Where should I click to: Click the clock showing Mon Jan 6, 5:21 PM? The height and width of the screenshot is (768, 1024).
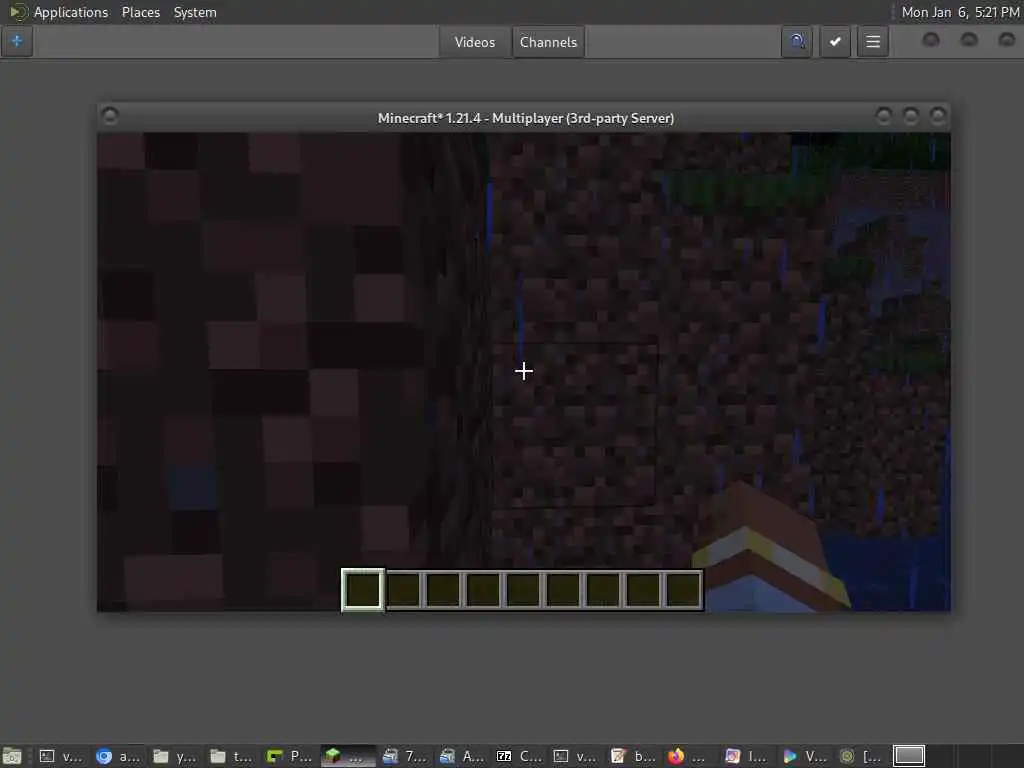click(960, 12)
